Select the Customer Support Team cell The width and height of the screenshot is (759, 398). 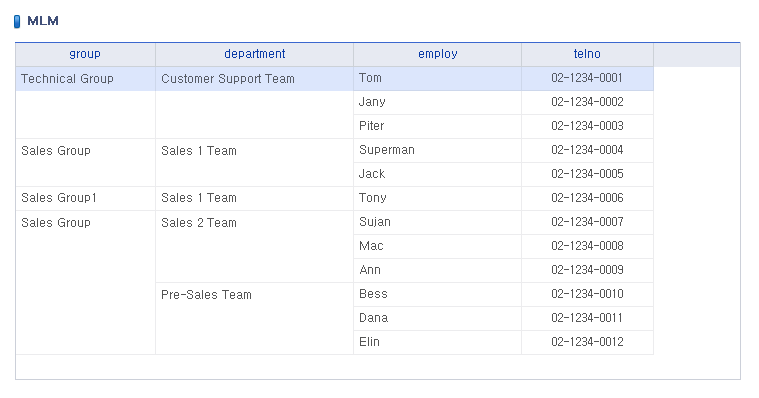click(255, 78)
